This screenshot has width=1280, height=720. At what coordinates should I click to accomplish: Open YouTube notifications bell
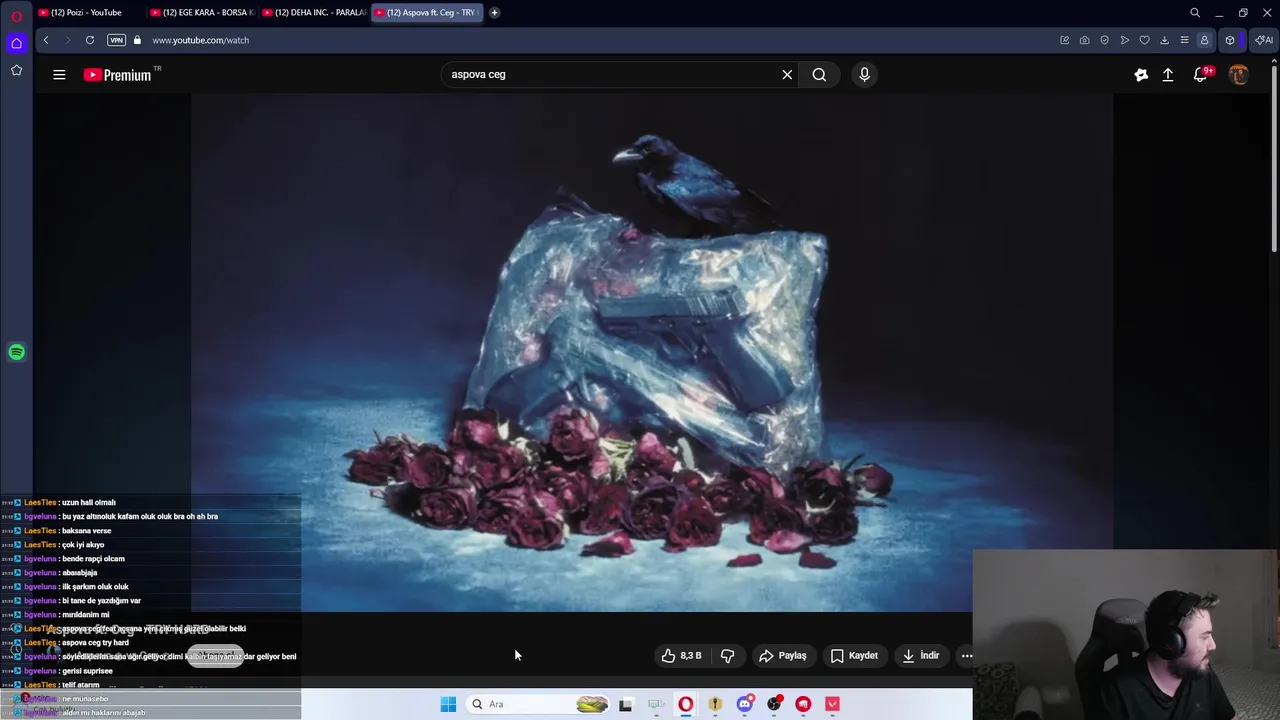click(1201, 74)
